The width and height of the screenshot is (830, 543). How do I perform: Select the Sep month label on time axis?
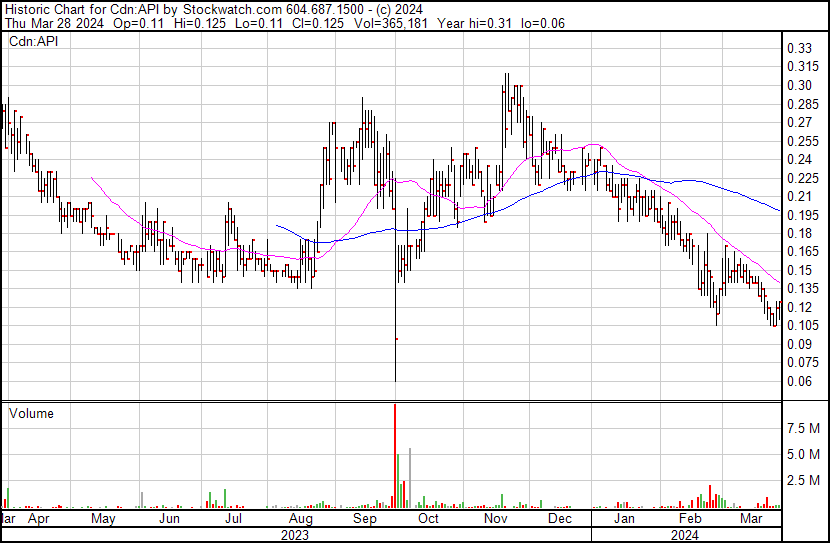coord(365,520)
